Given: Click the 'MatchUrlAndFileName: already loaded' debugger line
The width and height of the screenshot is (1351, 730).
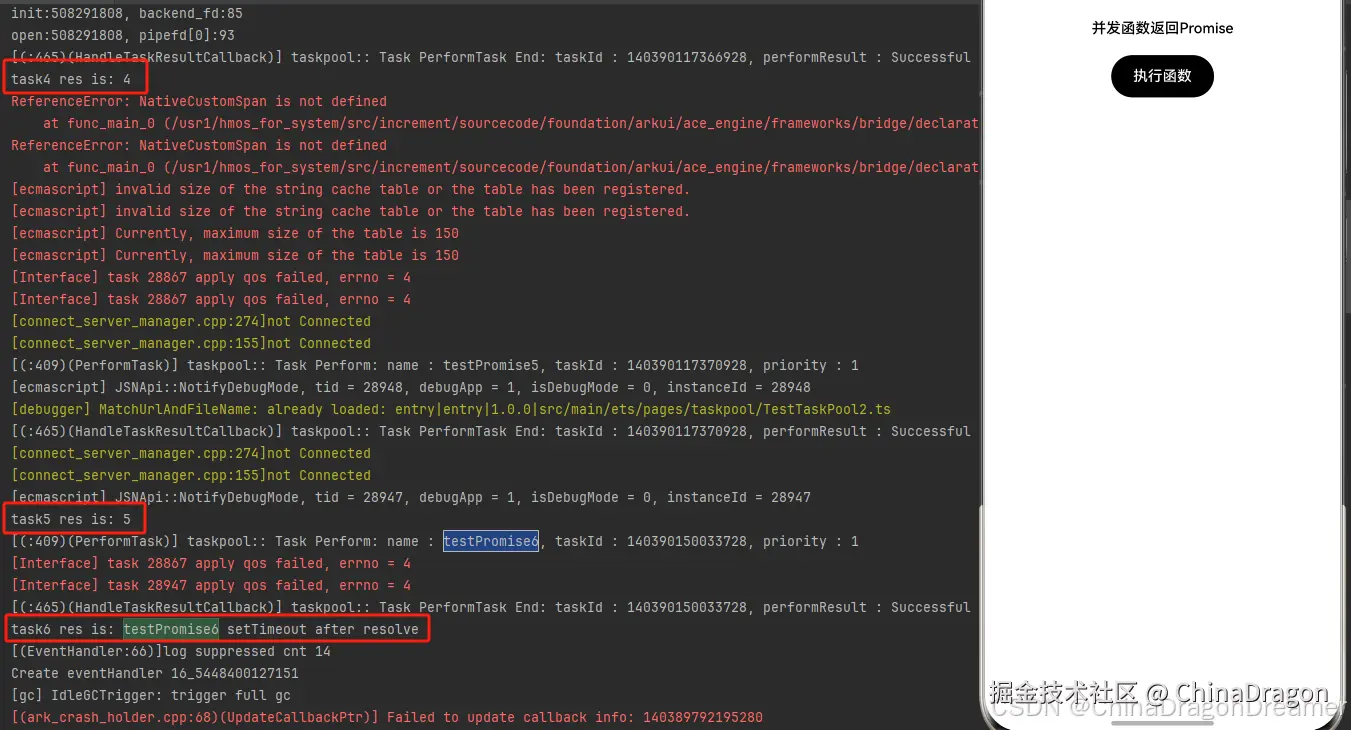Looking at the screenshot, I should (451, 409).
